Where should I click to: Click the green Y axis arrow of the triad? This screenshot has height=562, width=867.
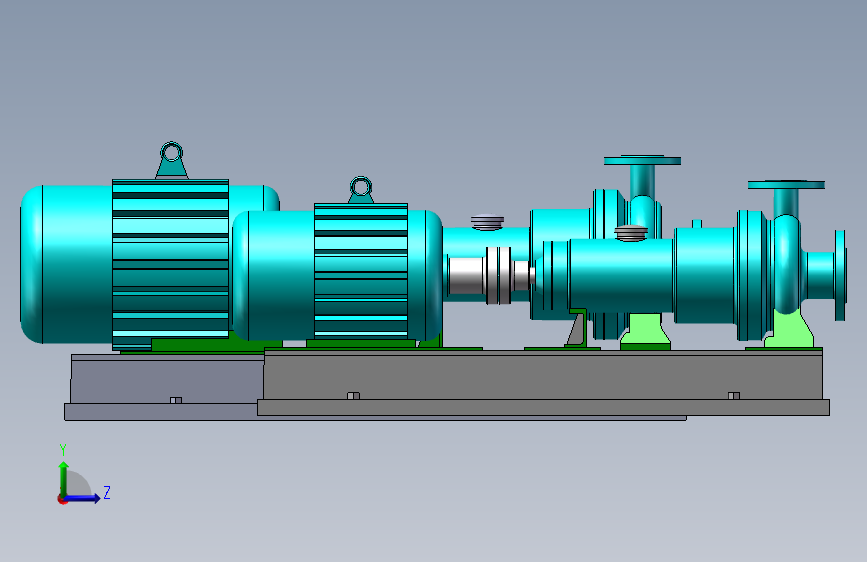[64, 478]
